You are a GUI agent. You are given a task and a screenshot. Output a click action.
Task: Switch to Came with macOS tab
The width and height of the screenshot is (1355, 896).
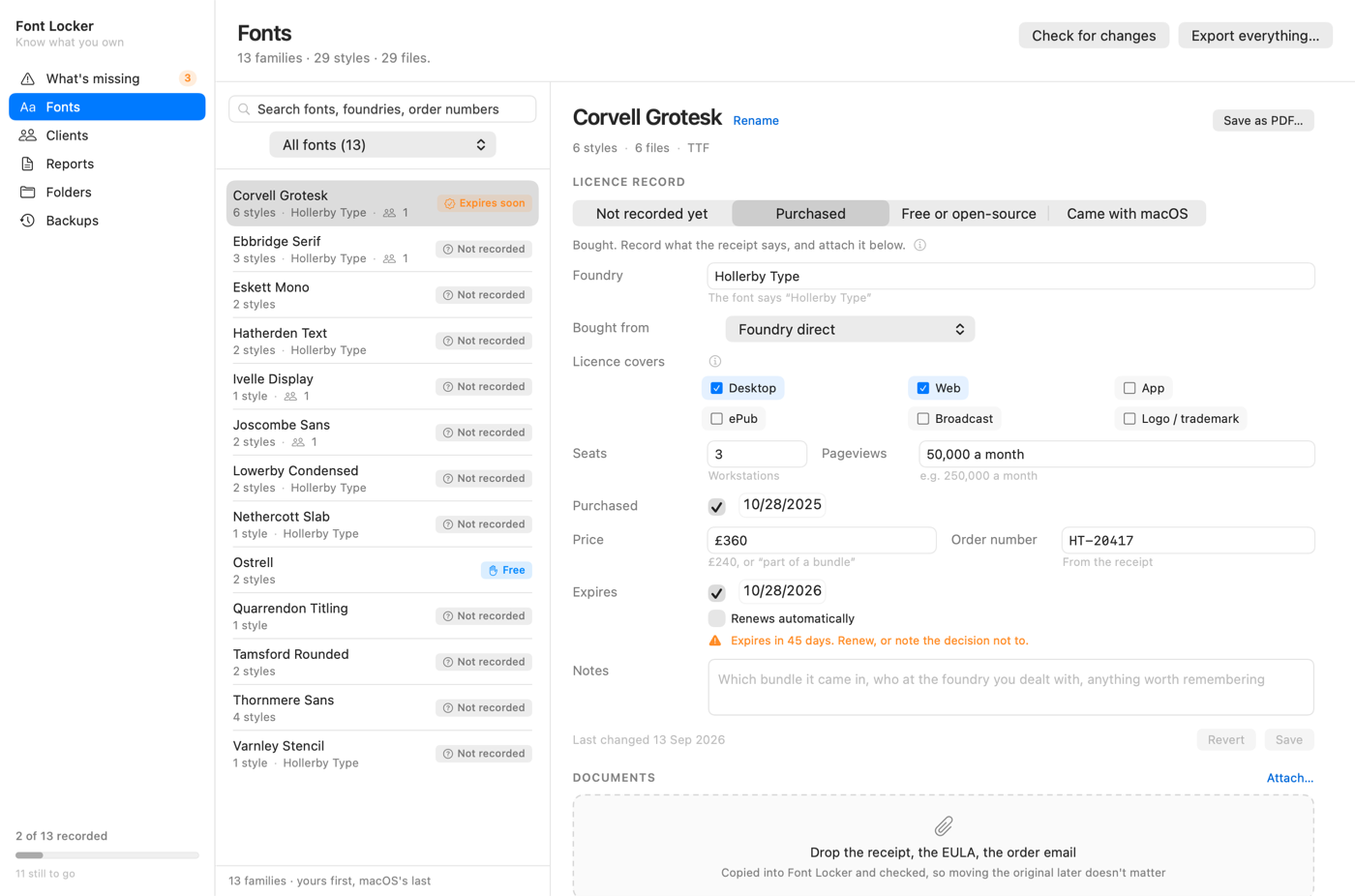1127,214
